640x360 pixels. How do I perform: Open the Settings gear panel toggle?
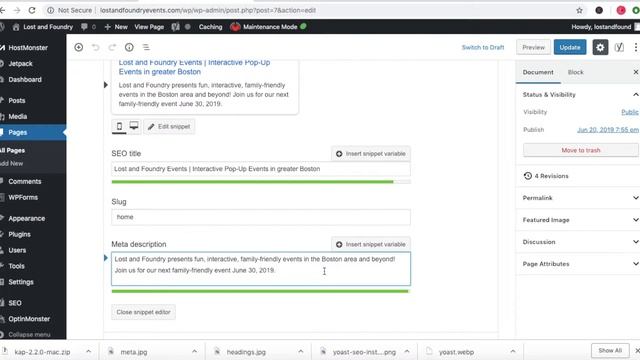[x=600, y=47]
